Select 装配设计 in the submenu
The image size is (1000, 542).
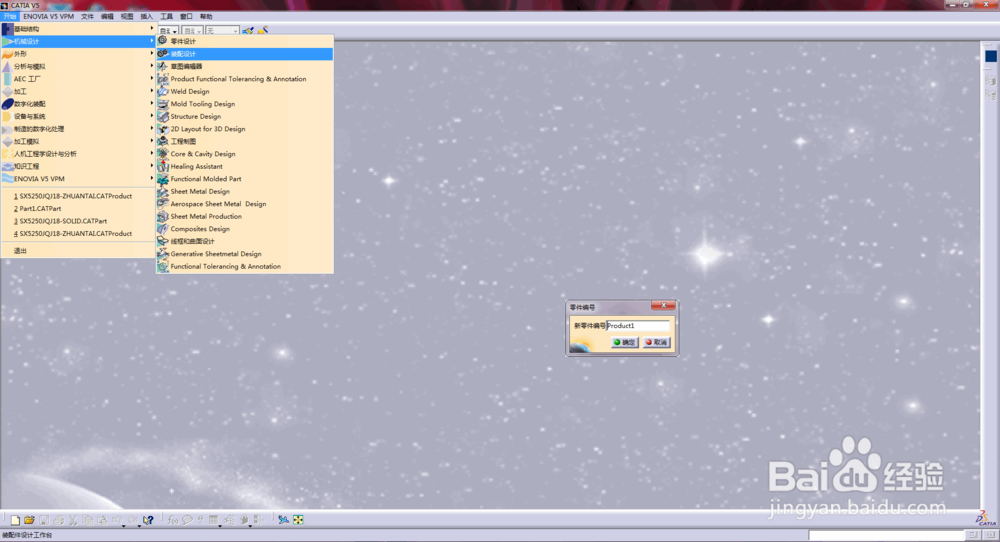point(245,54)
